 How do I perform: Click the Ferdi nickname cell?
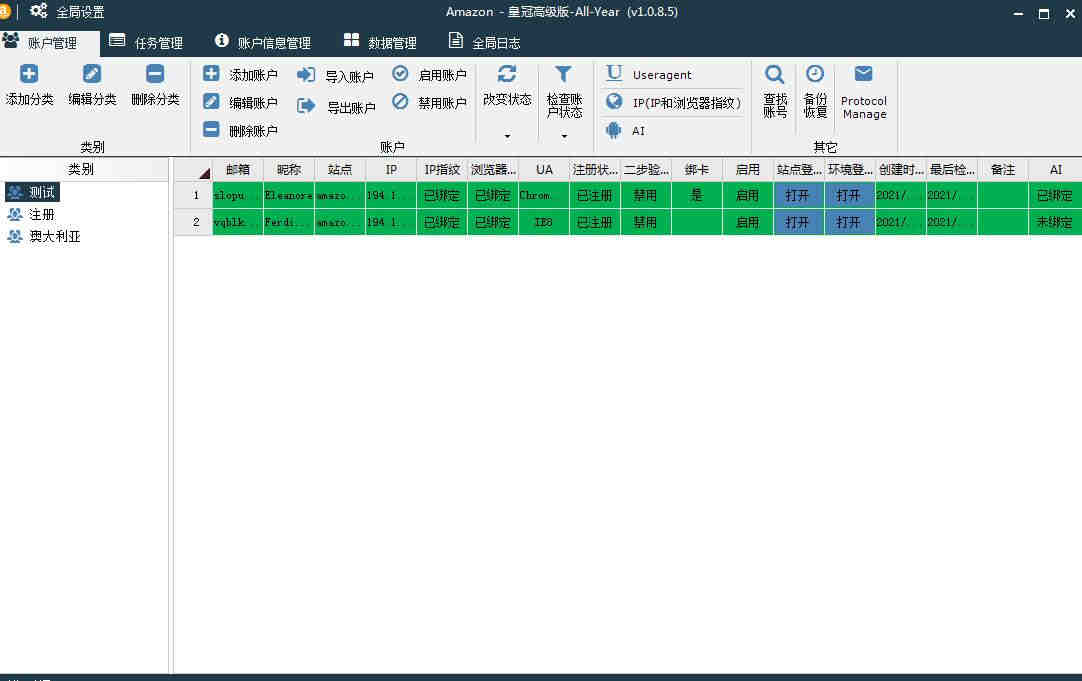coord(288,222)
